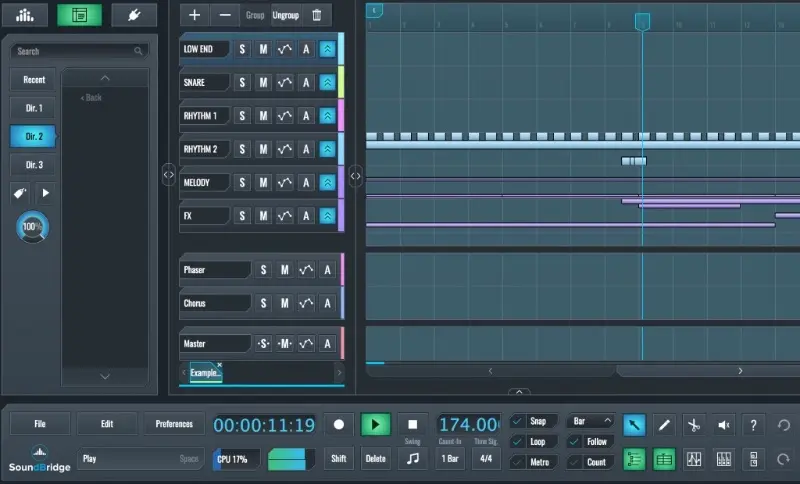
Task: Toggle the Snap checkbox
Action: click(517, 422)
